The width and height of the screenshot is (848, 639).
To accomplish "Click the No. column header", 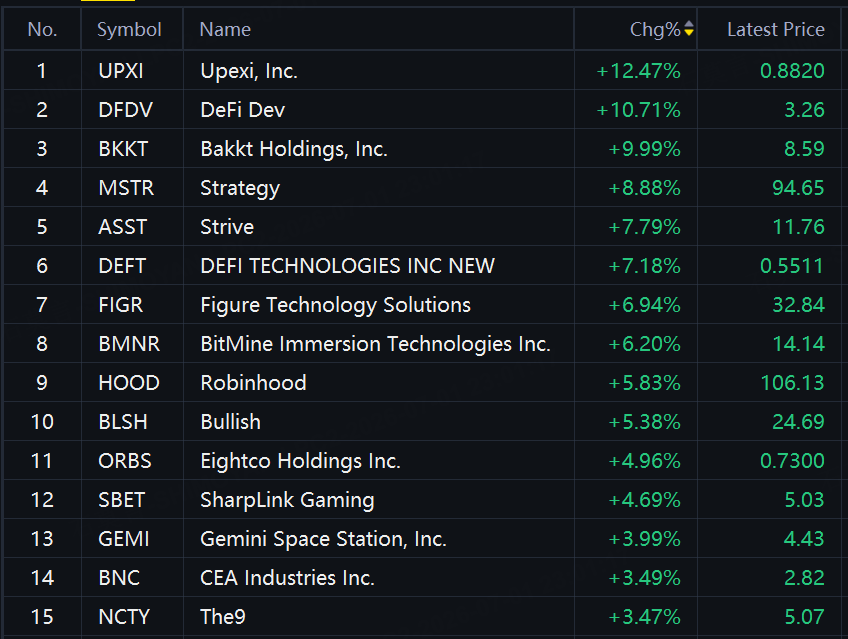I will click(x=42, y=29).
